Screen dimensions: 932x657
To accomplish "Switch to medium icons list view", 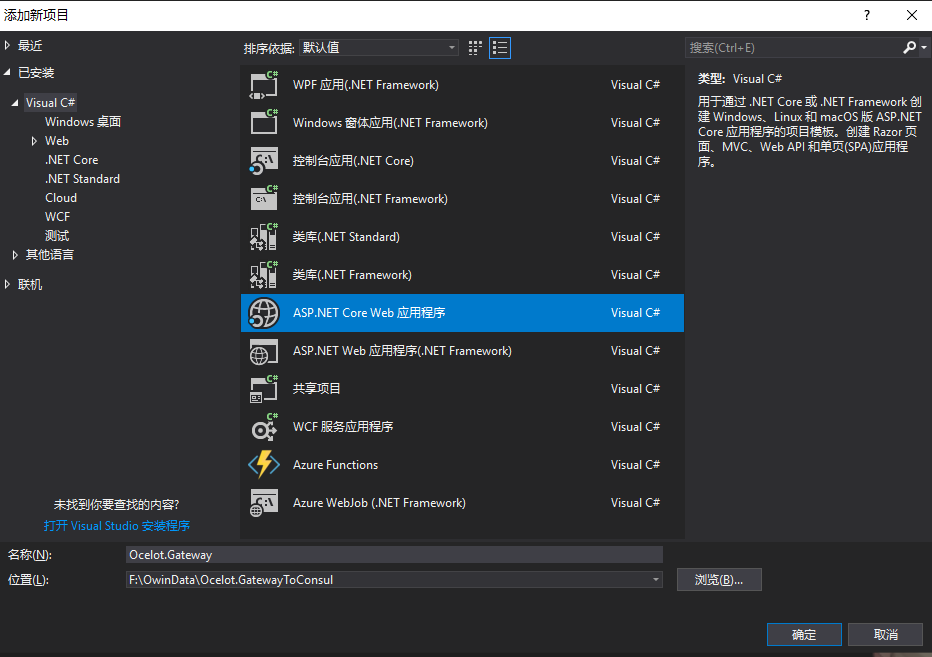I will tap(500, 48).
